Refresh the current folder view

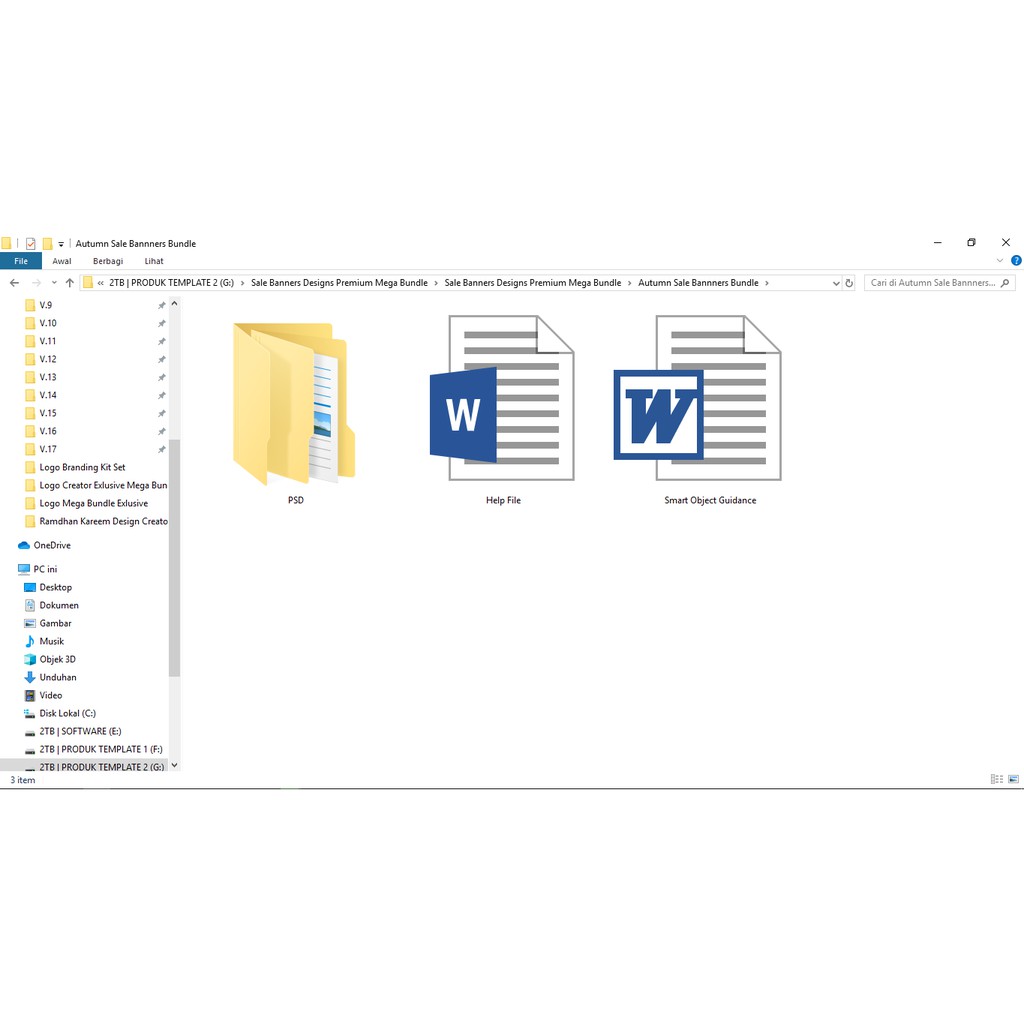tap(849, 283)
